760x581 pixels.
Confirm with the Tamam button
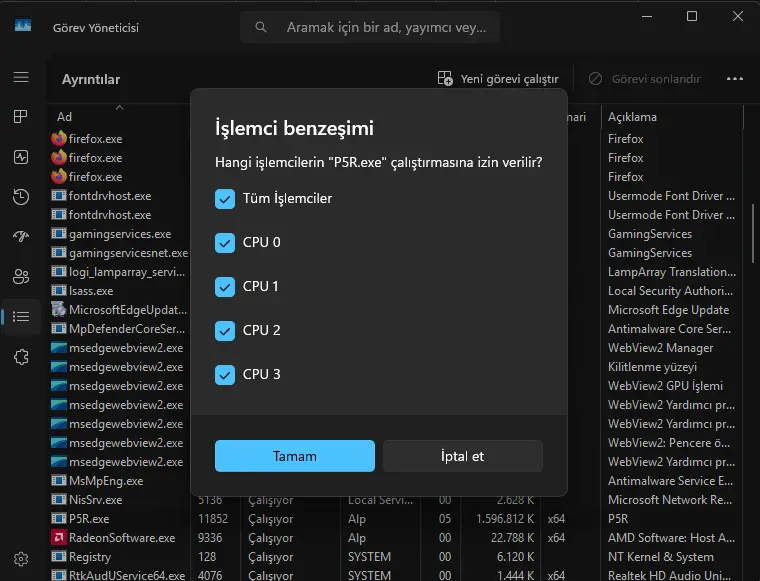295,456
